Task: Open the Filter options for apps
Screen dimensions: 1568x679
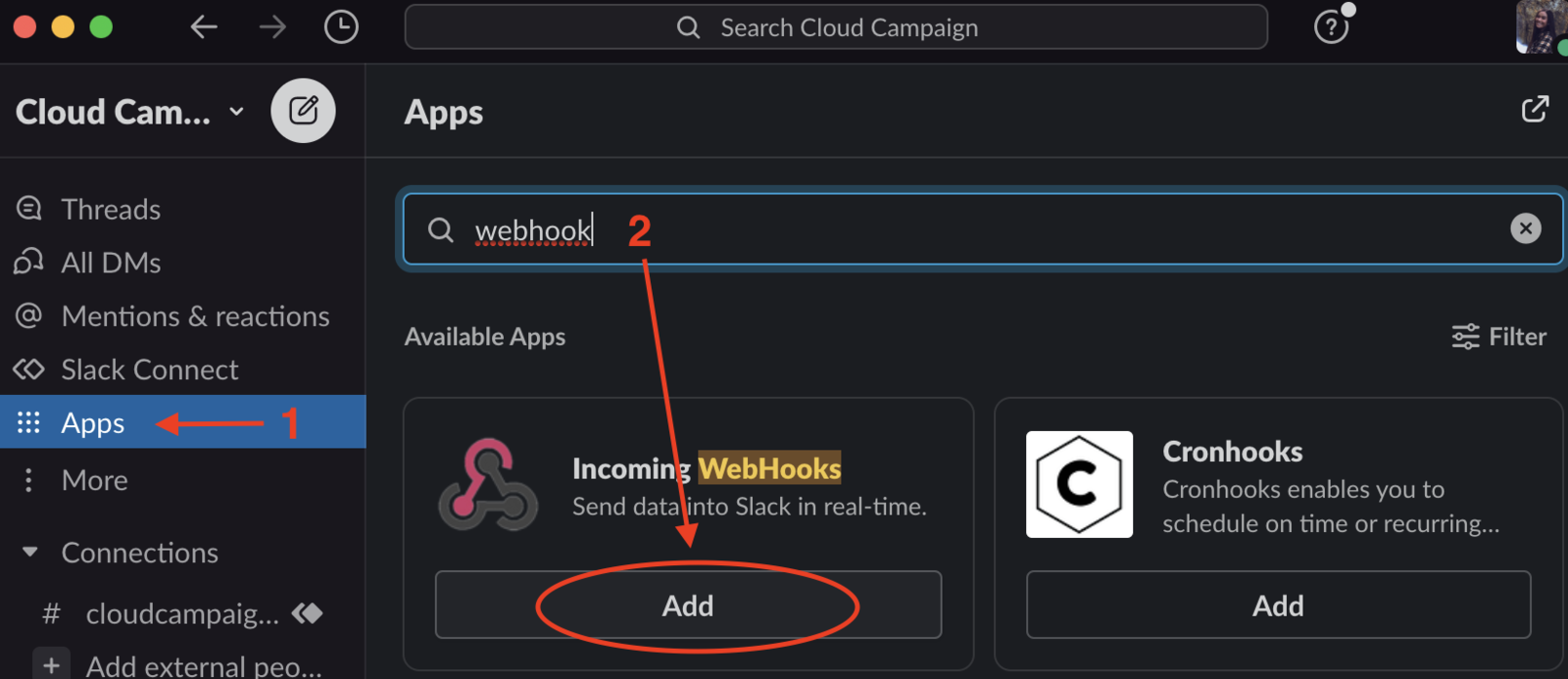Action: [x=1498, y=337]
